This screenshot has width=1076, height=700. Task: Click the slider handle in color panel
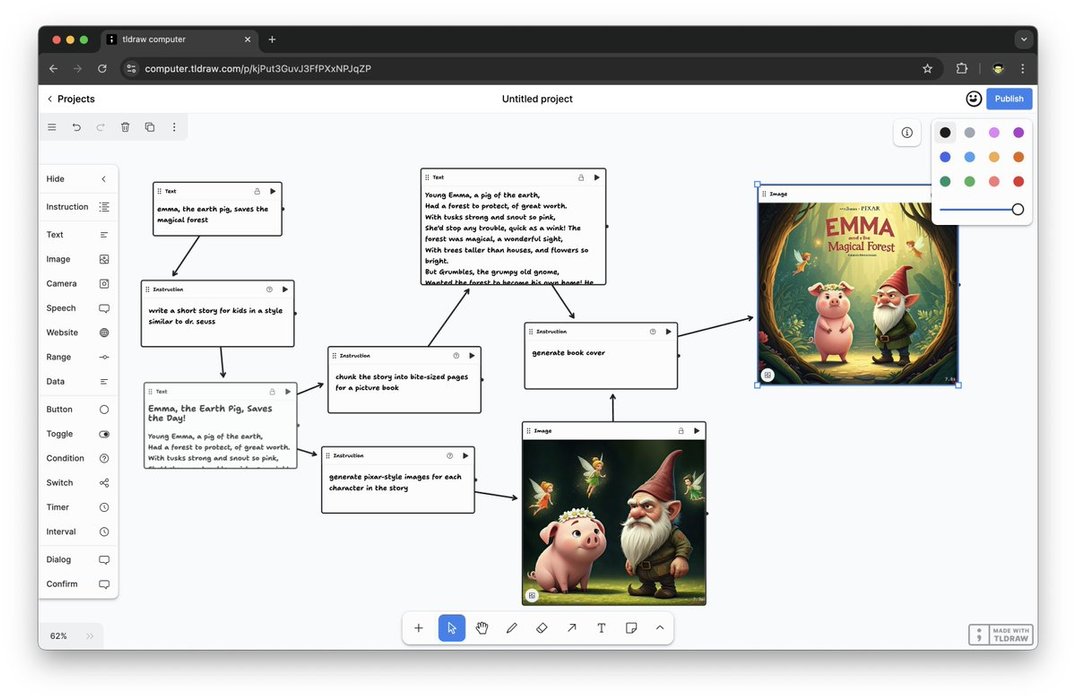coord(1018,209)
